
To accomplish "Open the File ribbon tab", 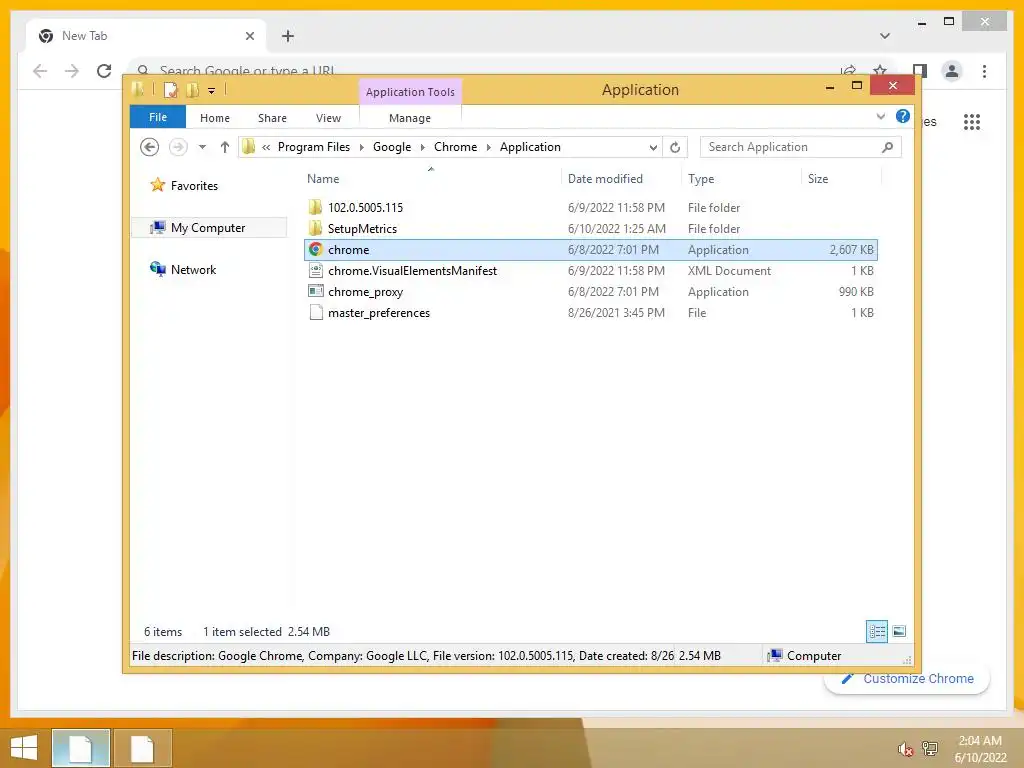I will [x=158, y=118].
